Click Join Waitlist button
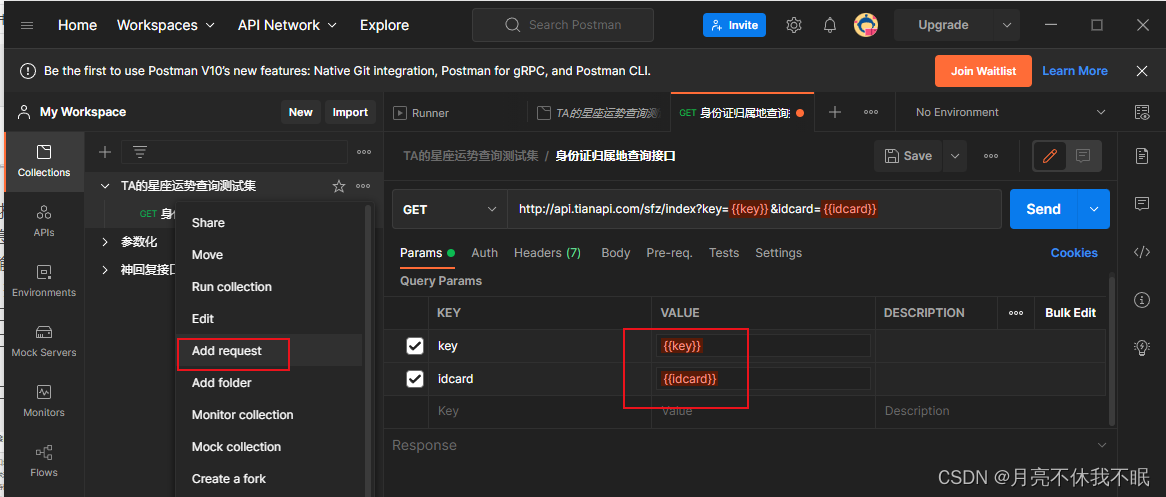1166x497 pixels. 983,71
